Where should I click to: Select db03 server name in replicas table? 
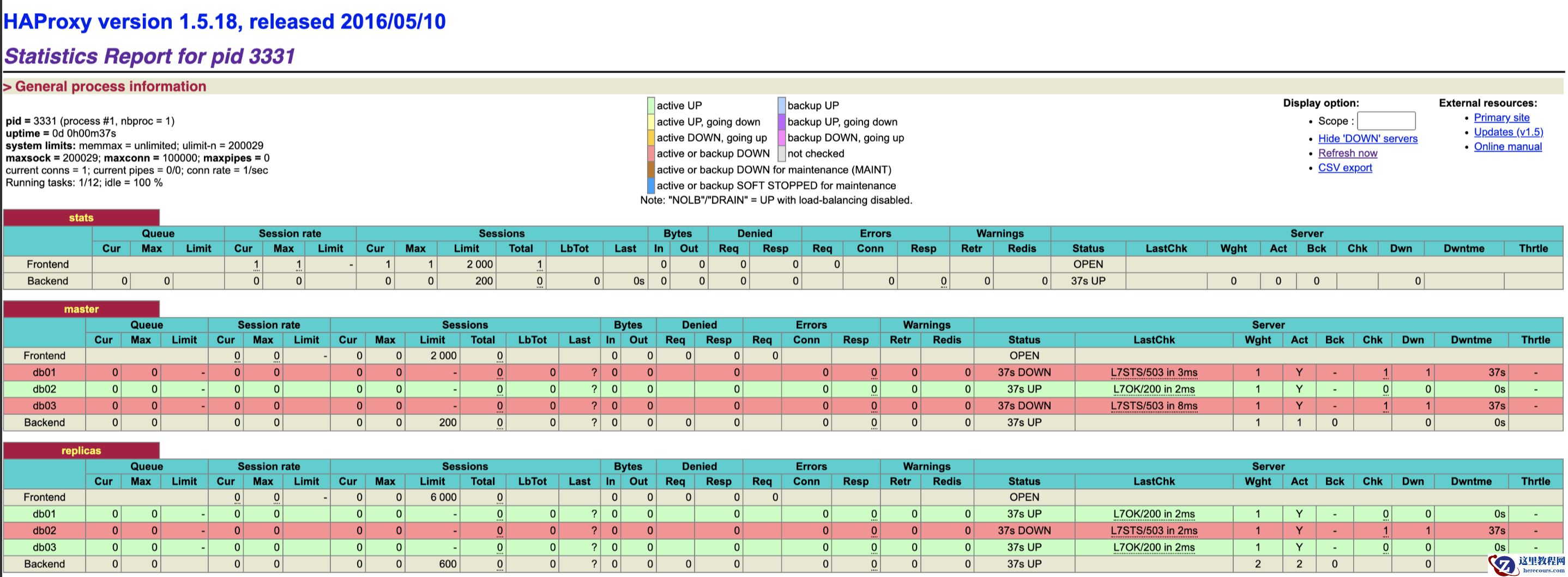[45, 548]
